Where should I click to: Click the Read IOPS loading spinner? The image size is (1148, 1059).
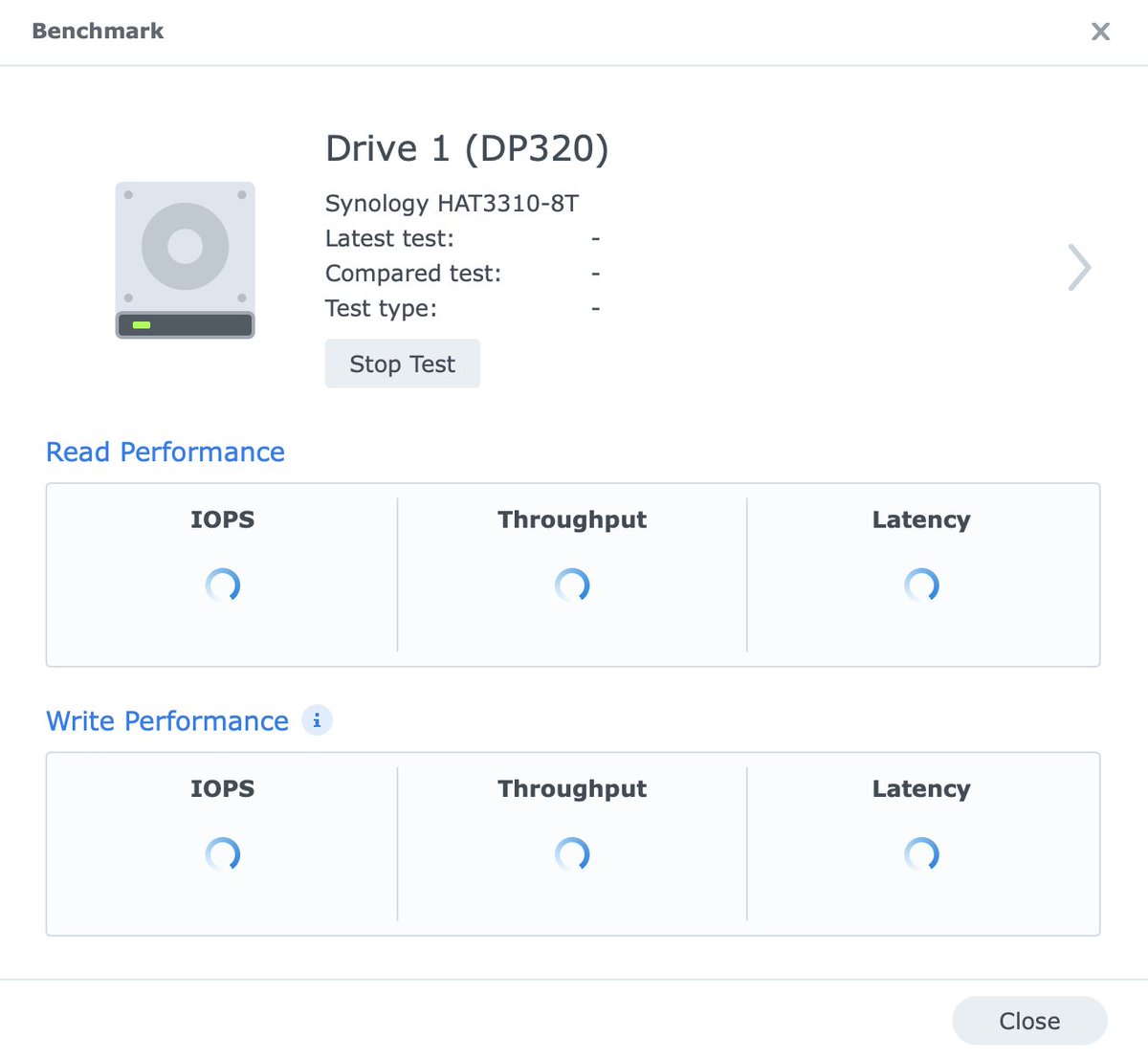(223, 585)
